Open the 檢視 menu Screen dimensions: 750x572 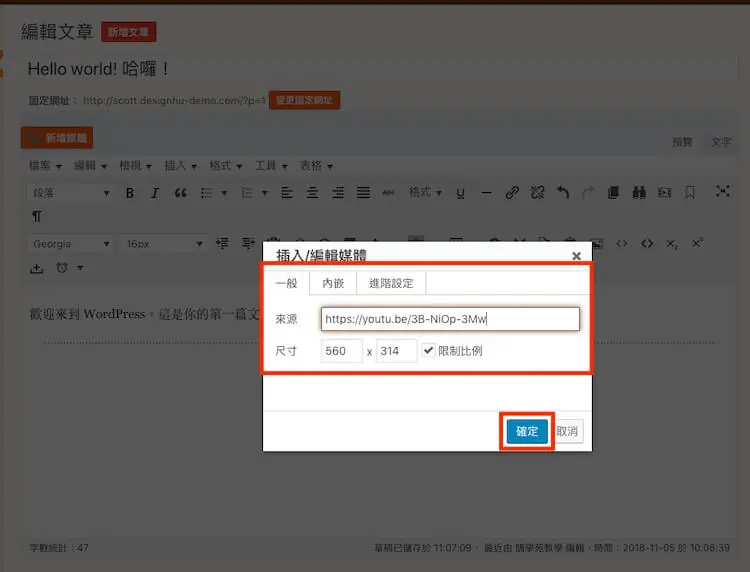tap(135, 166)
